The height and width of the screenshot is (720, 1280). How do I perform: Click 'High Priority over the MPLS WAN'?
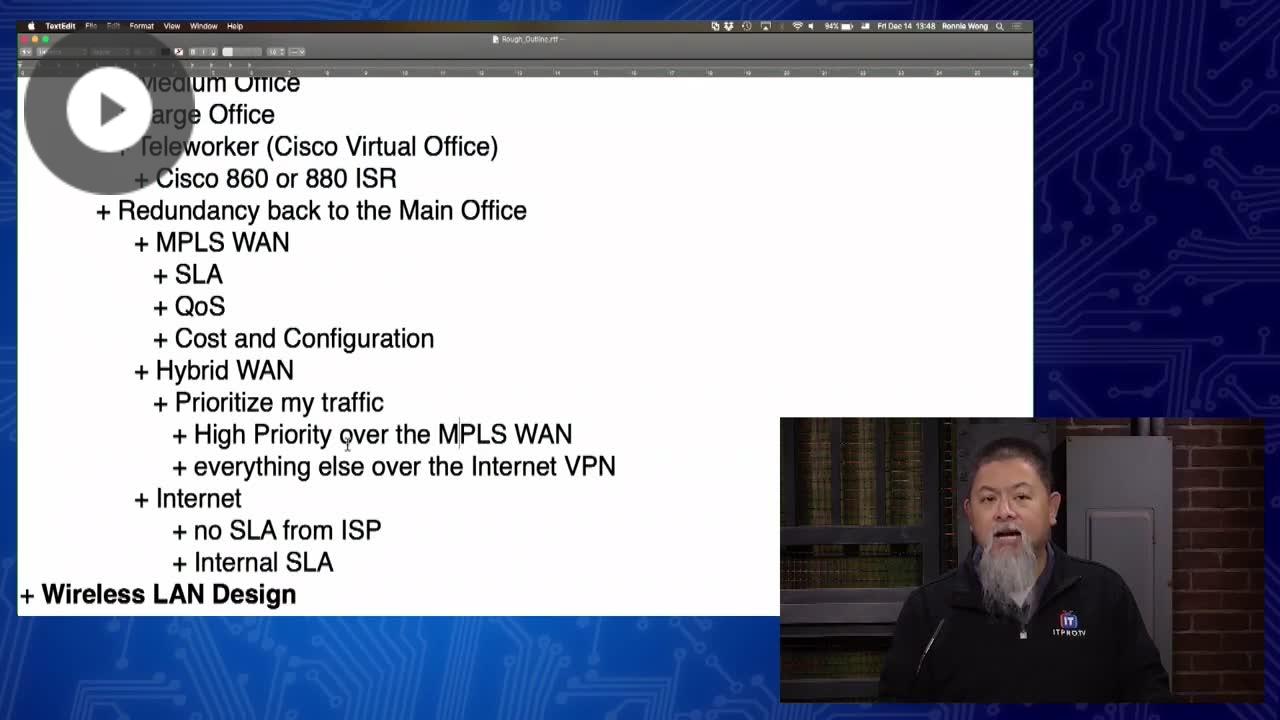tap(383, 434)
